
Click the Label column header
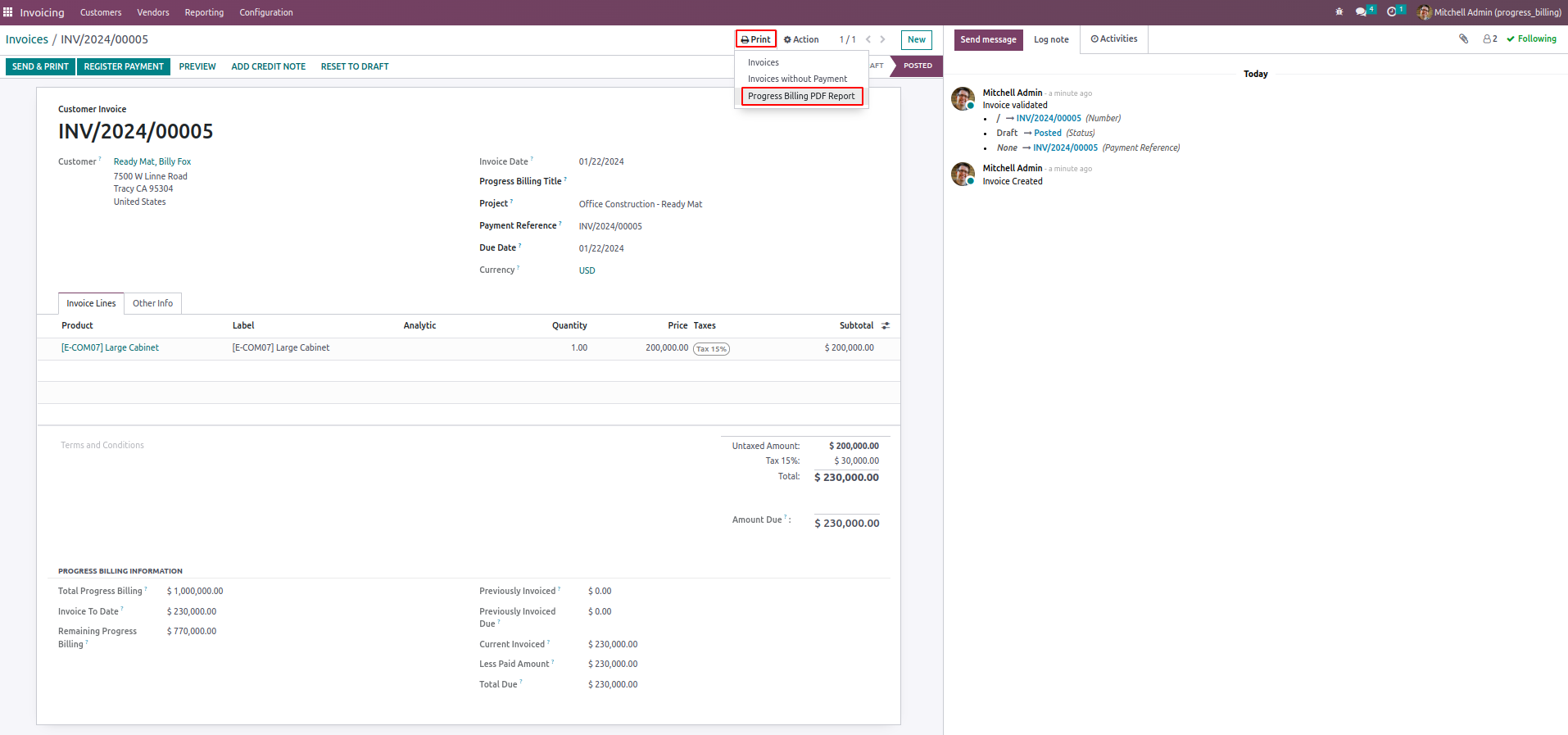(x=243, y=325)
